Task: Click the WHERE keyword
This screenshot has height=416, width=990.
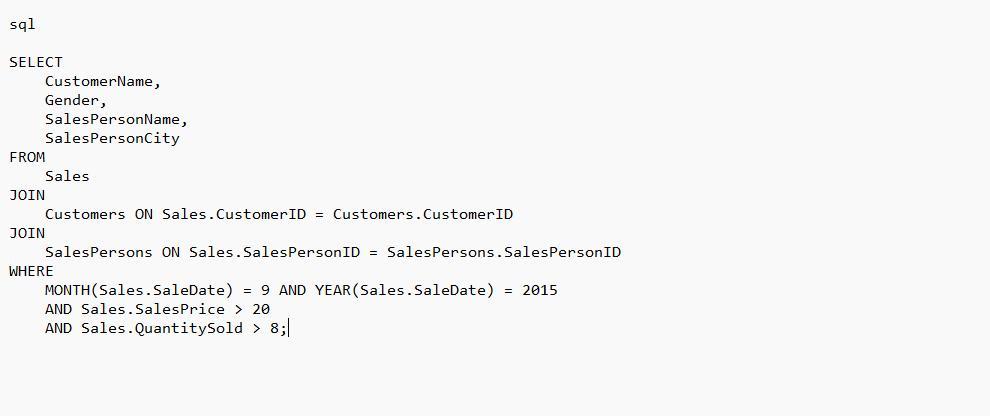Action: pyautogui.click(x=31, y=271)
